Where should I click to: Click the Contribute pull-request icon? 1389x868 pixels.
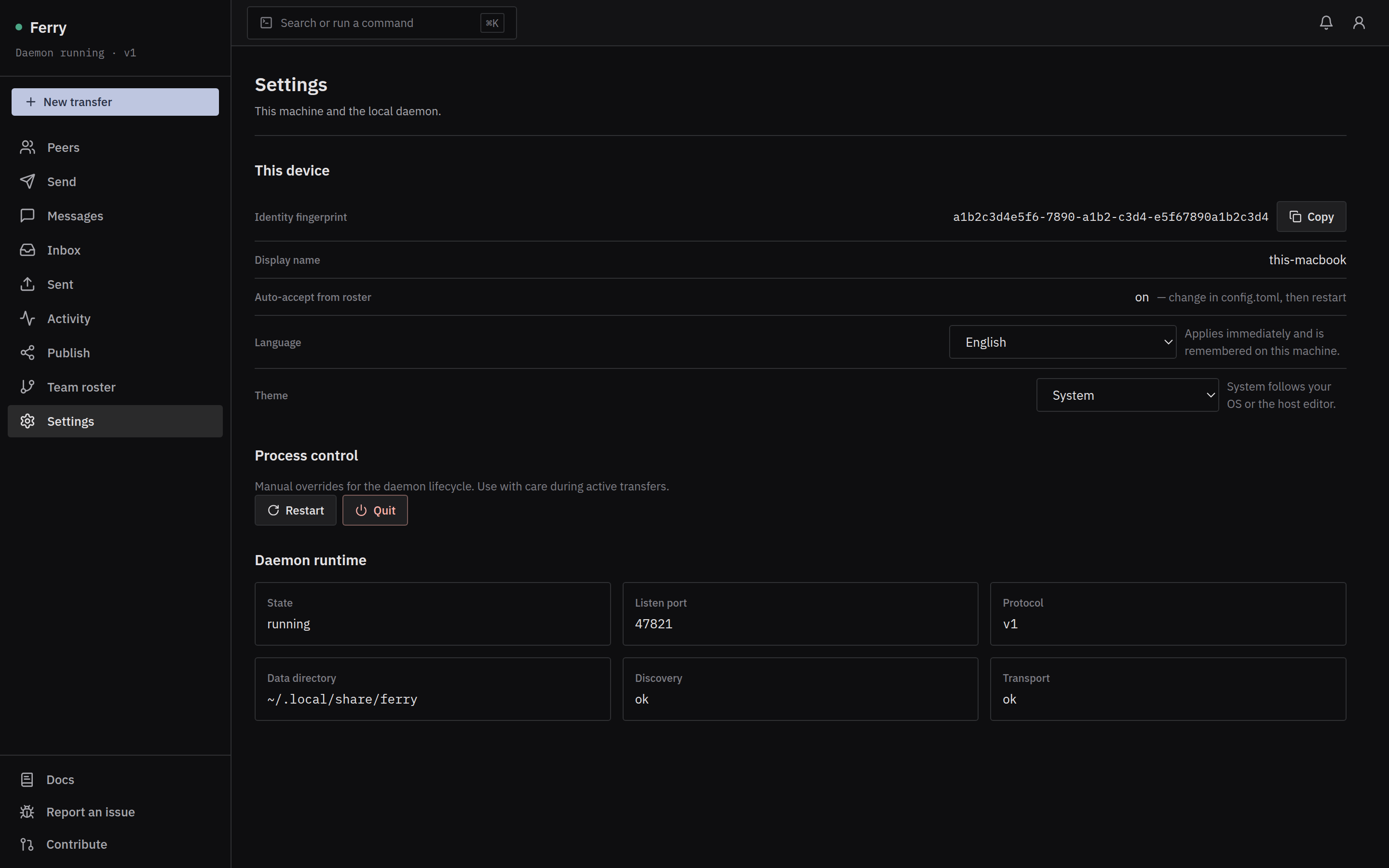coord(27,844)
